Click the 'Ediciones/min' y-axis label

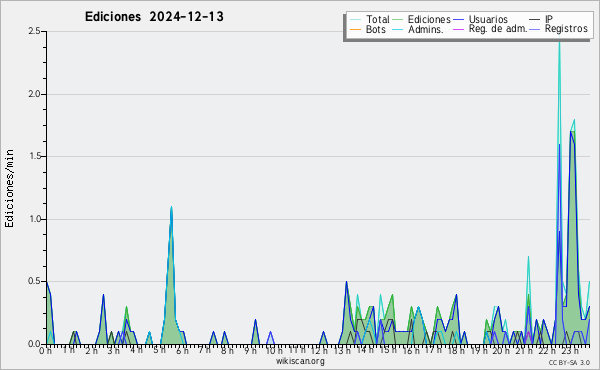(x=9, y=188)
